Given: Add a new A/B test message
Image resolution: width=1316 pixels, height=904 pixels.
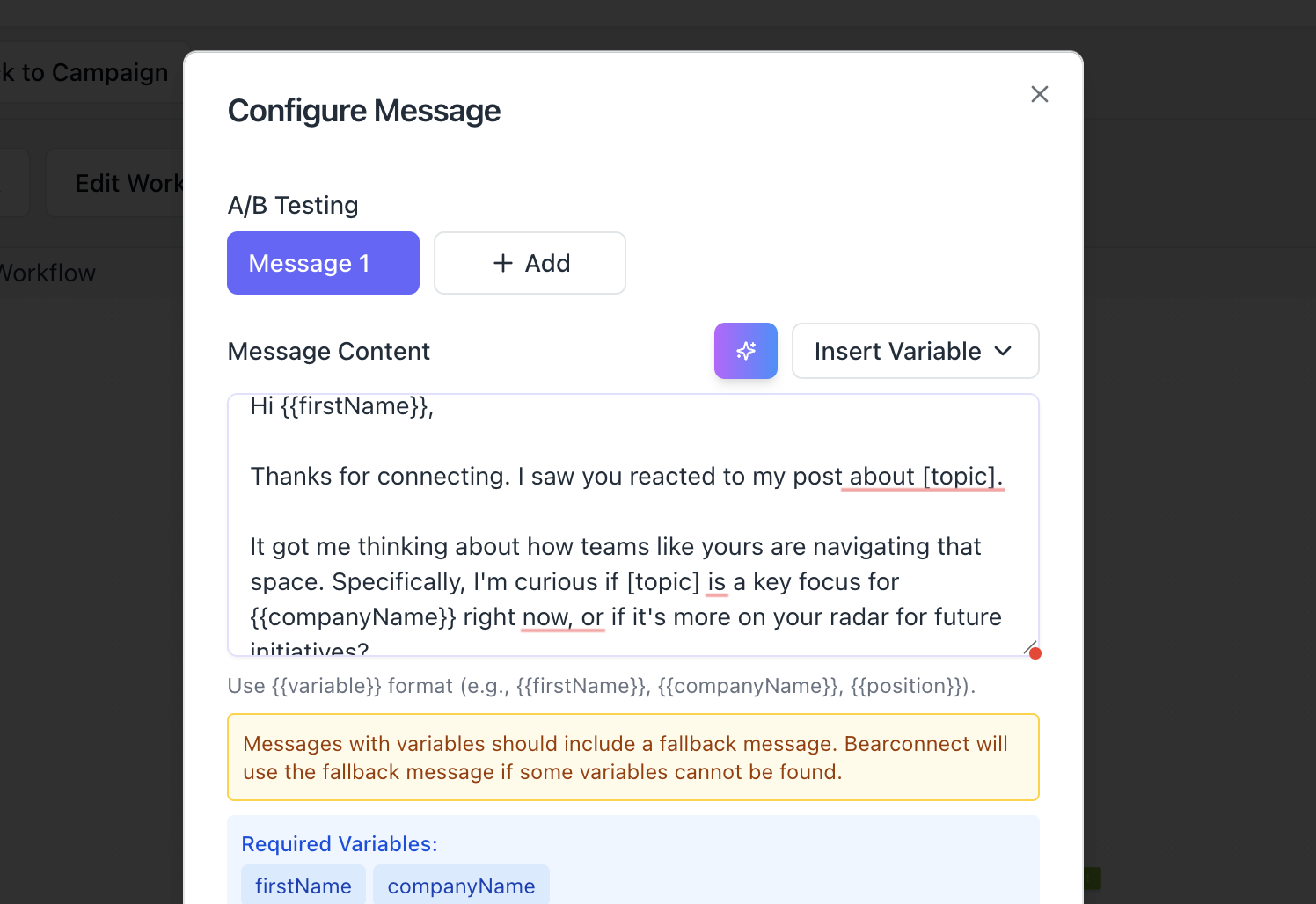Looking at the screenshot, I should (530, 263).
